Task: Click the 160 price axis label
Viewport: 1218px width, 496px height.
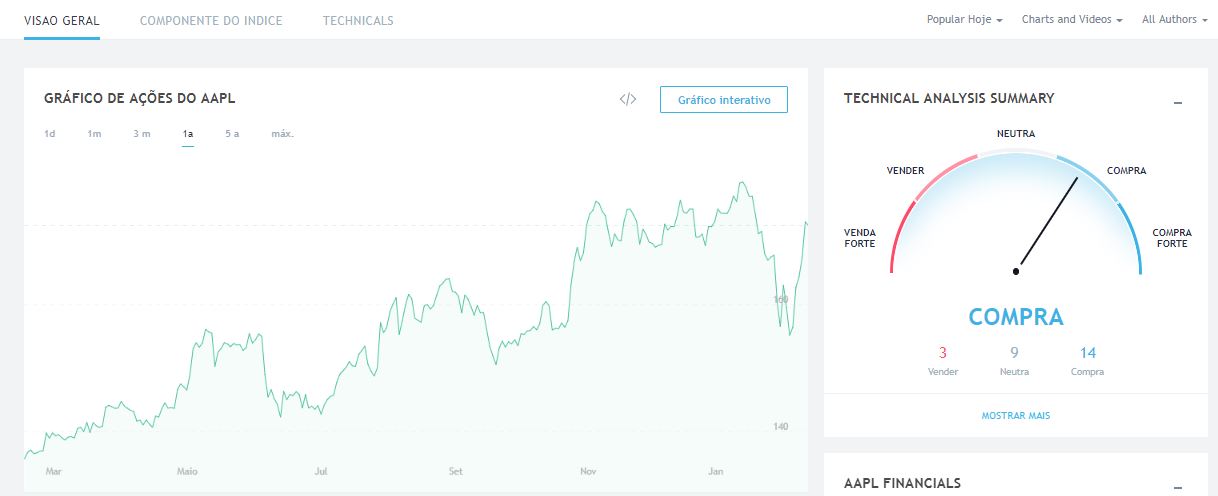Action: pos(781,300)
